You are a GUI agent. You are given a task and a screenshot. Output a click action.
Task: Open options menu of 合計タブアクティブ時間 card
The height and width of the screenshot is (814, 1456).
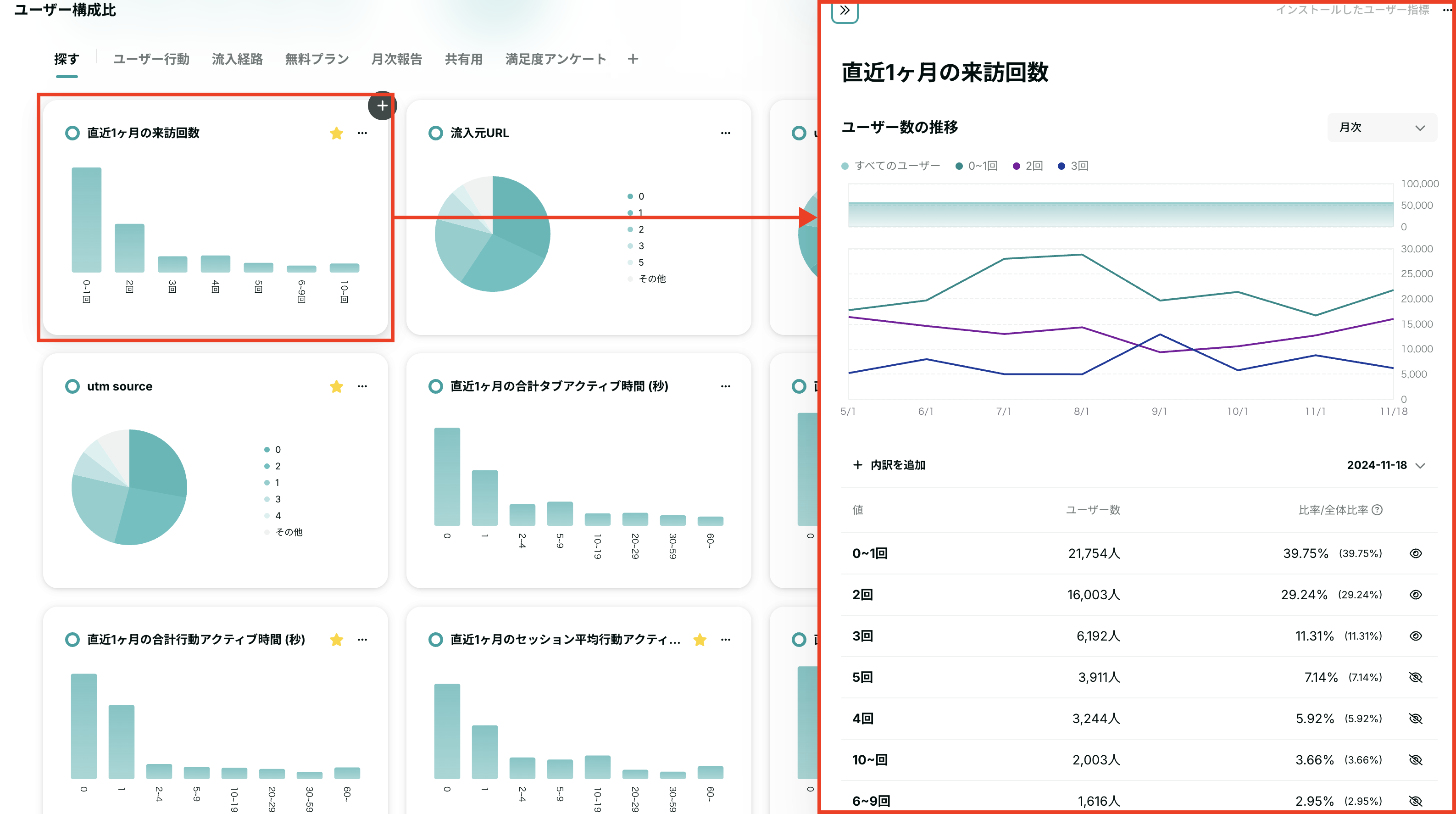click(x=726, y=386)
